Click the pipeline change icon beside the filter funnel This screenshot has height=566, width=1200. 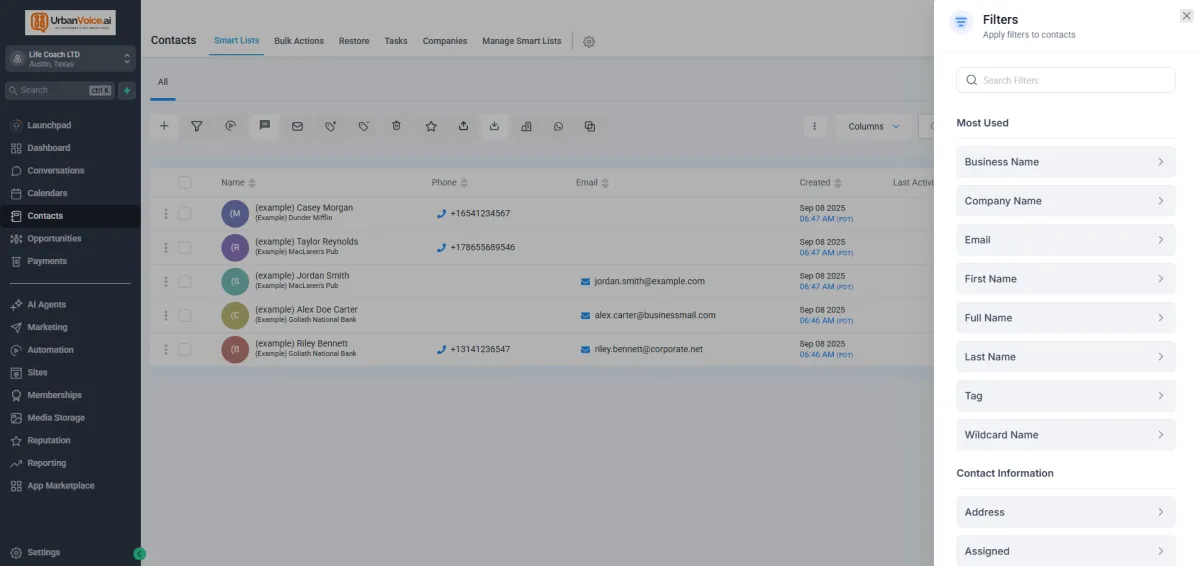pos(230,126)
